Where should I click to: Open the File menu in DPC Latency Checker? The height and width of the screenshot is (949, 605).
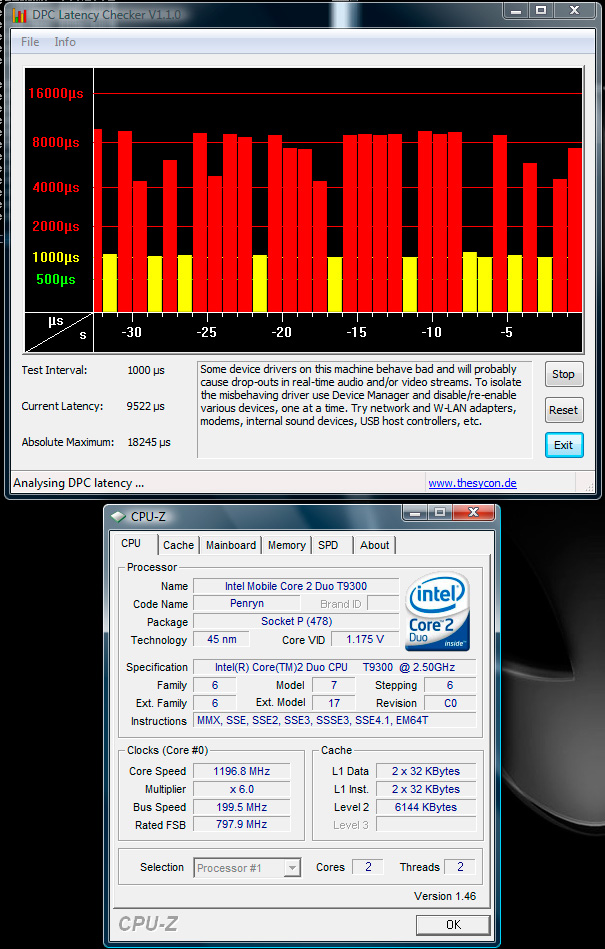point(30,42)
